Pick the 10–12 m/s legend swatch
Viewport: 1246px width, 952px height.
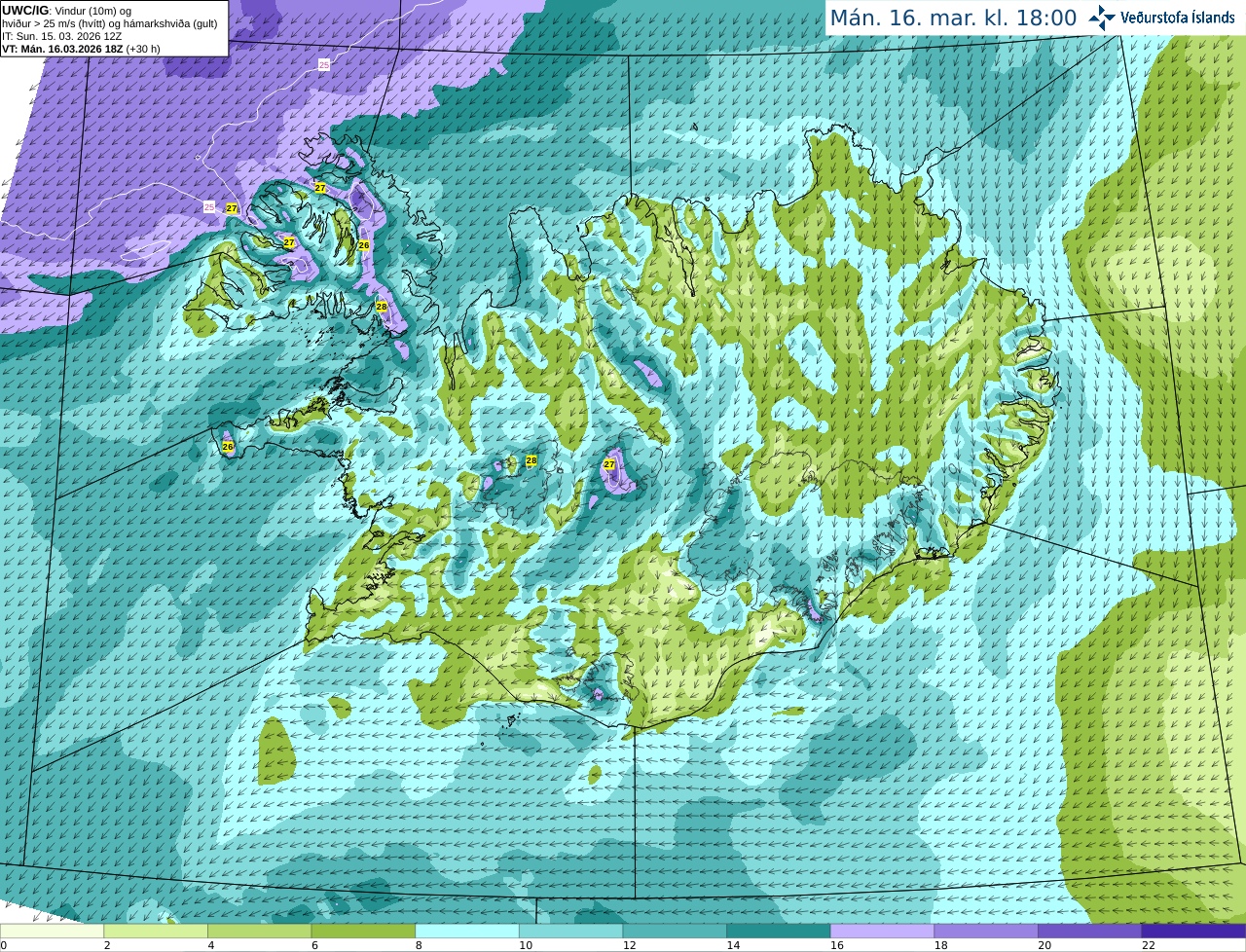click(x=570, y=931)
